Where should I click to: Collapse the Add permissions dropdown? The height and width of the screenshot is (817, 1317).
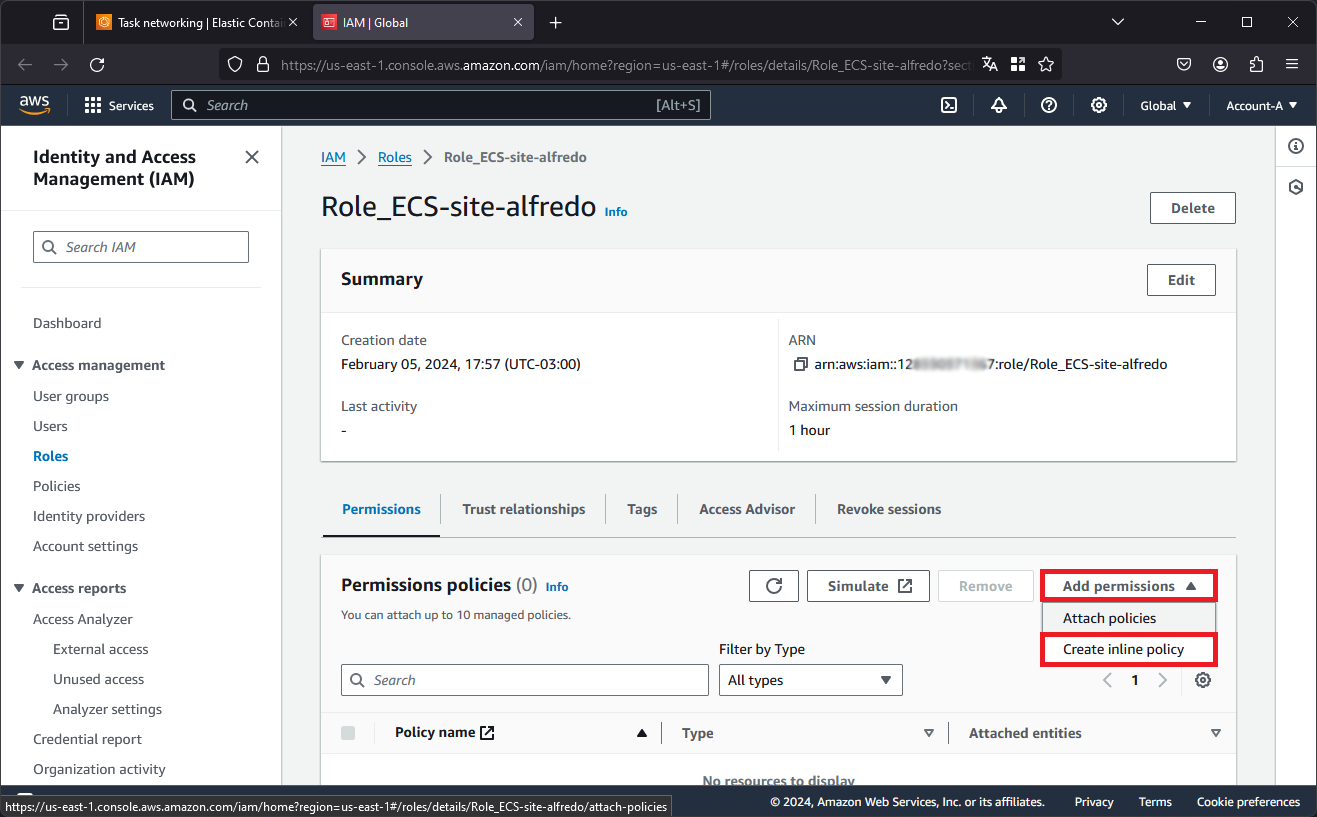1128,586
